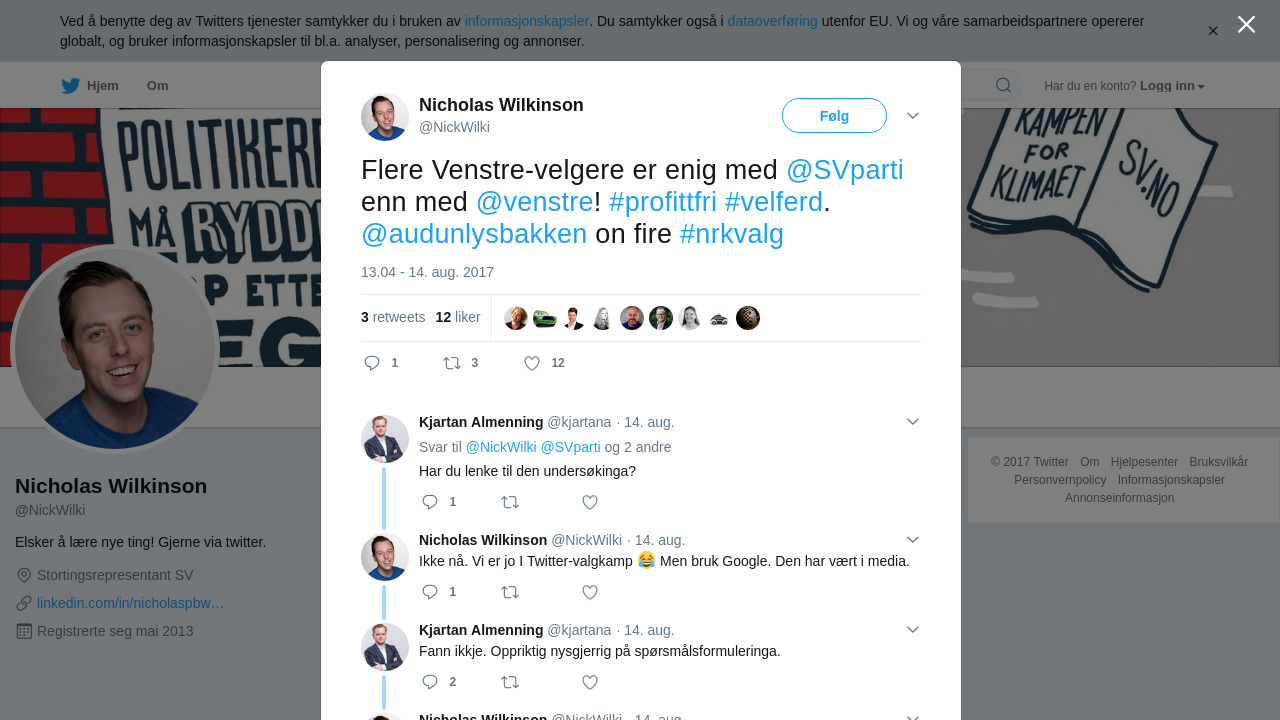Open the @audunlysbakken mention link
The image size is (1280, 720).
click(x=474, y=234)
